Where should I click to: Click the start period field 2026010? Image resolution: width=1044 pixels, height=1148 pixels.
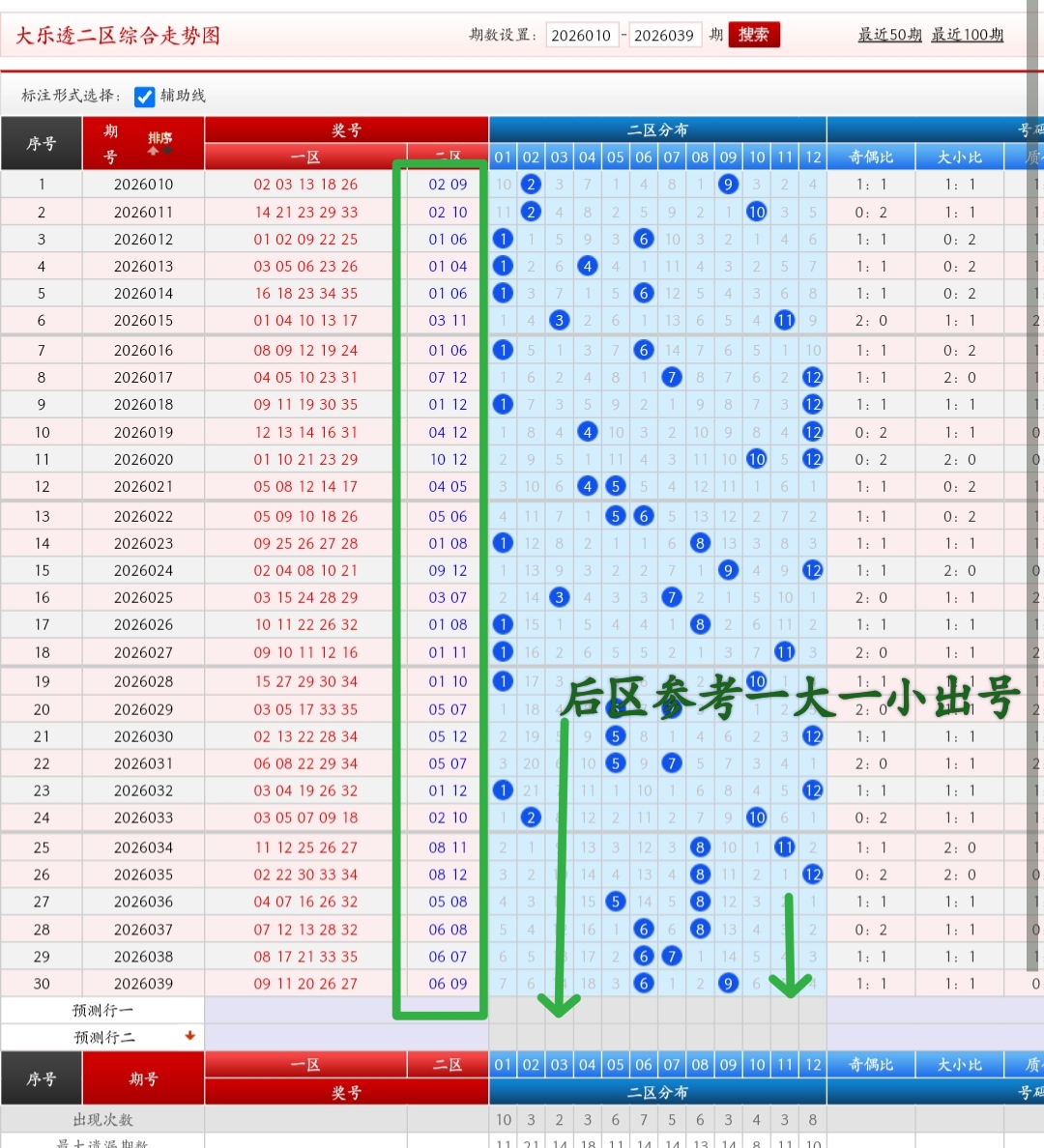click(581, 36)
